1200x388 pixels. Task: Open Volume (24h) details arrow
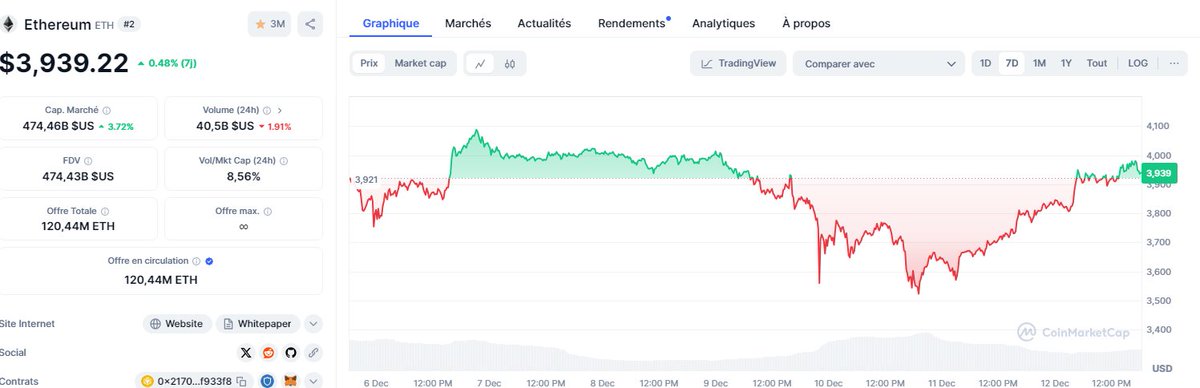click(x=279, y=111)
